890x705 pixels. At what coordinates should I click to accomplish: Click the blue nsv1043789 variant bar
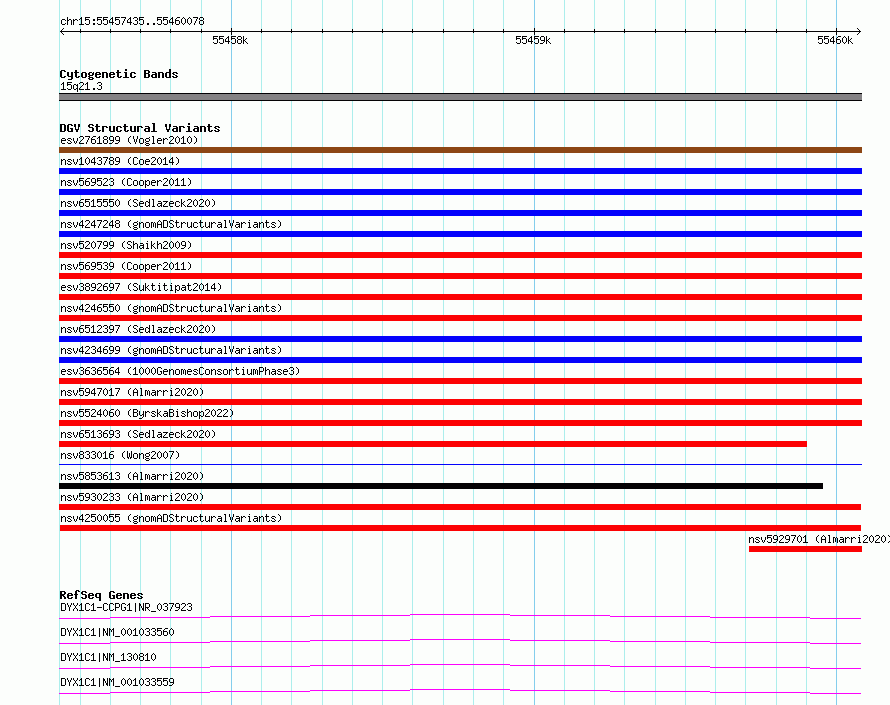click(x=460, y=171)
